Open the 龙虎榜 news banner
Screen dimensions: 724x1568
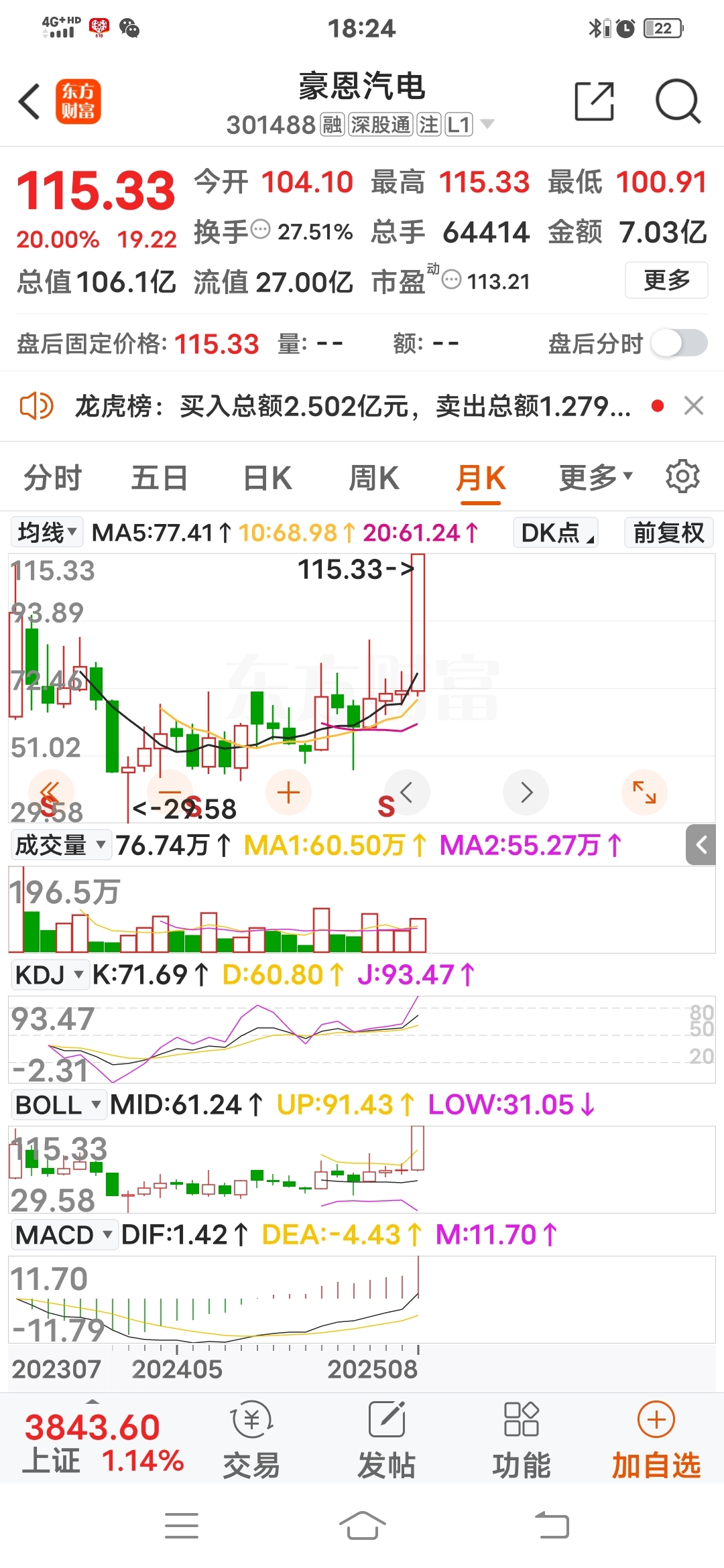pyautogui.click(x=353, y=406)
